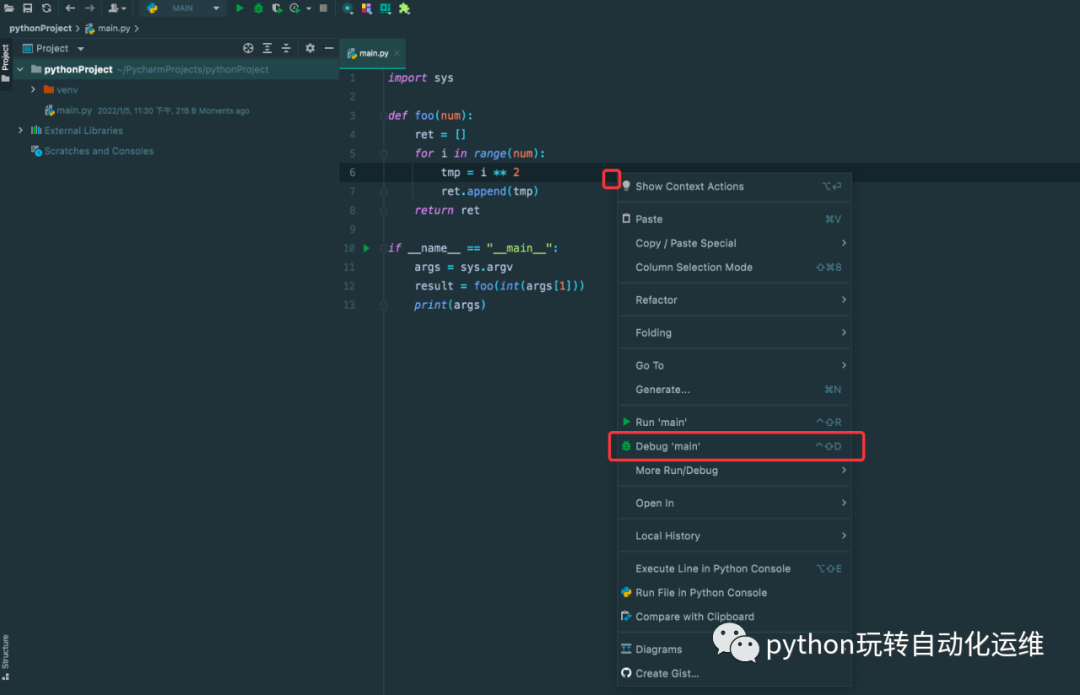Image resolution: width=1080 pixels, height=695 pixels.
Task: Select Debug 'main' from context menu
Action: (x=668, y=446)
